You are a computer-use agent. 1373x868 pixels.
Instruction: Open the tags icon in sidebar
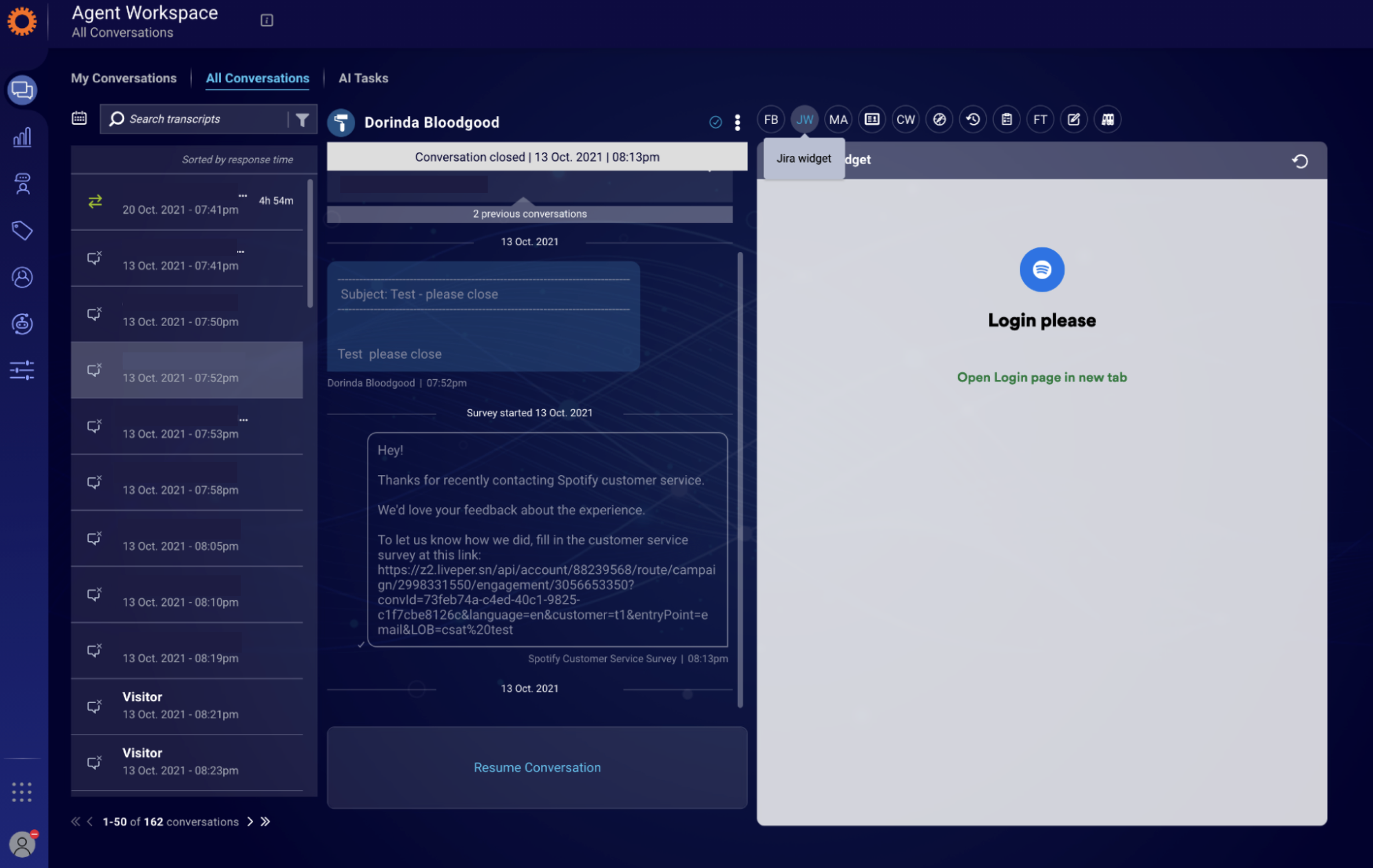coord(22,231)
